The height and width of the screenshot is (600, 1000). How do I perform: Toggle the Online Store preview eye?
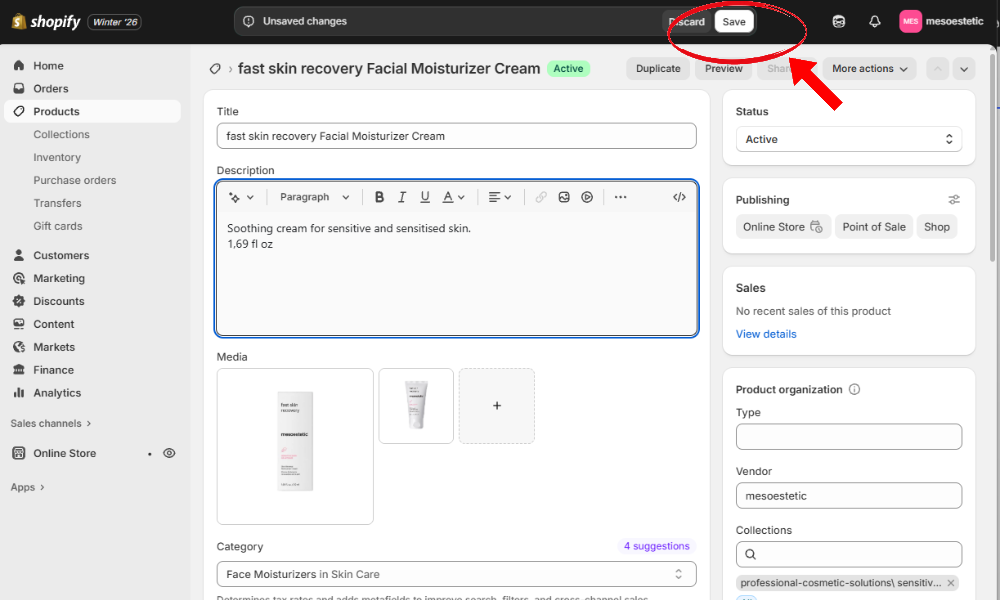pyautogui.click(x=169, y=453)
